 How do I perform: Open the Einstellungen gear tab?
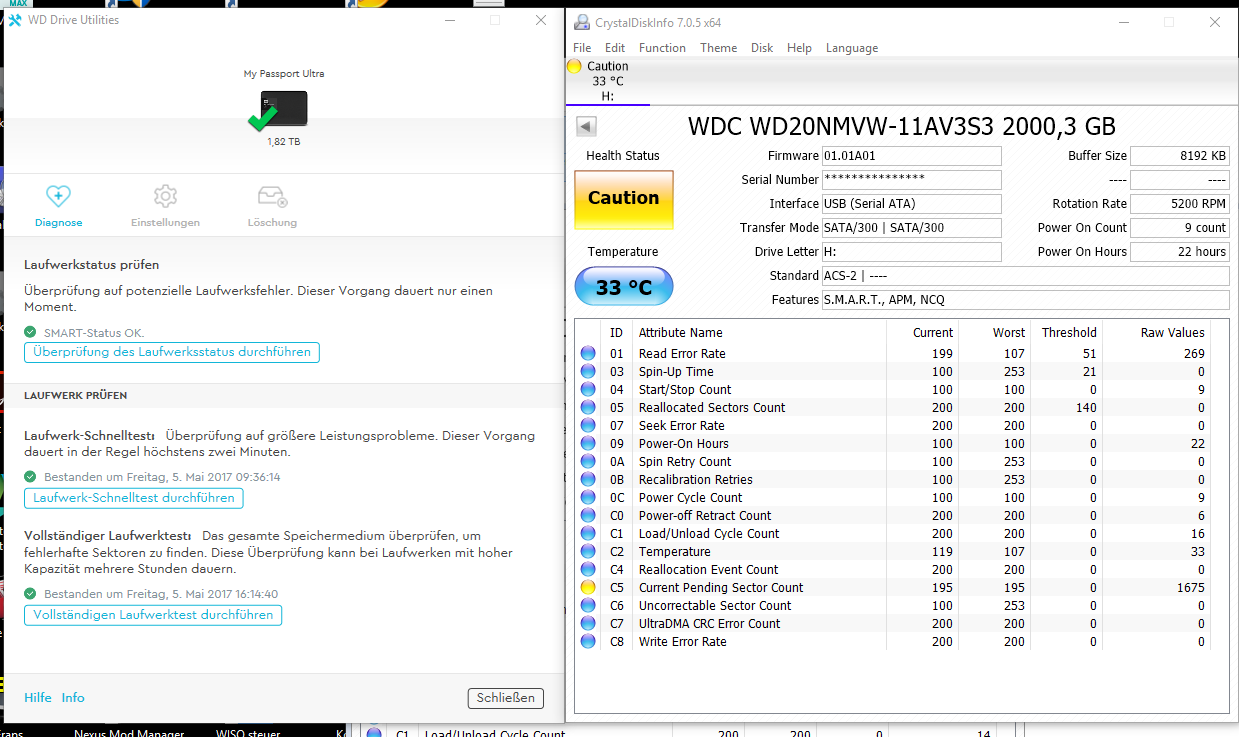[x=165, y=206]
